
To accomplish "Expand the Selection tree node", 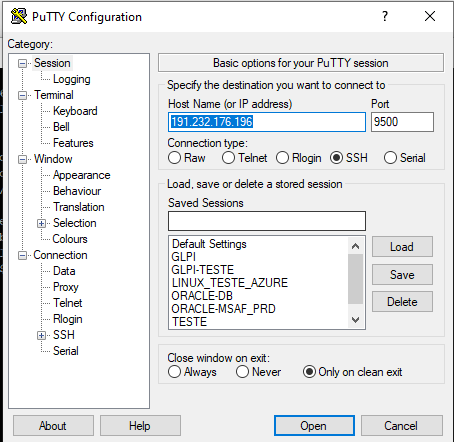I will (x=41, y=223).
